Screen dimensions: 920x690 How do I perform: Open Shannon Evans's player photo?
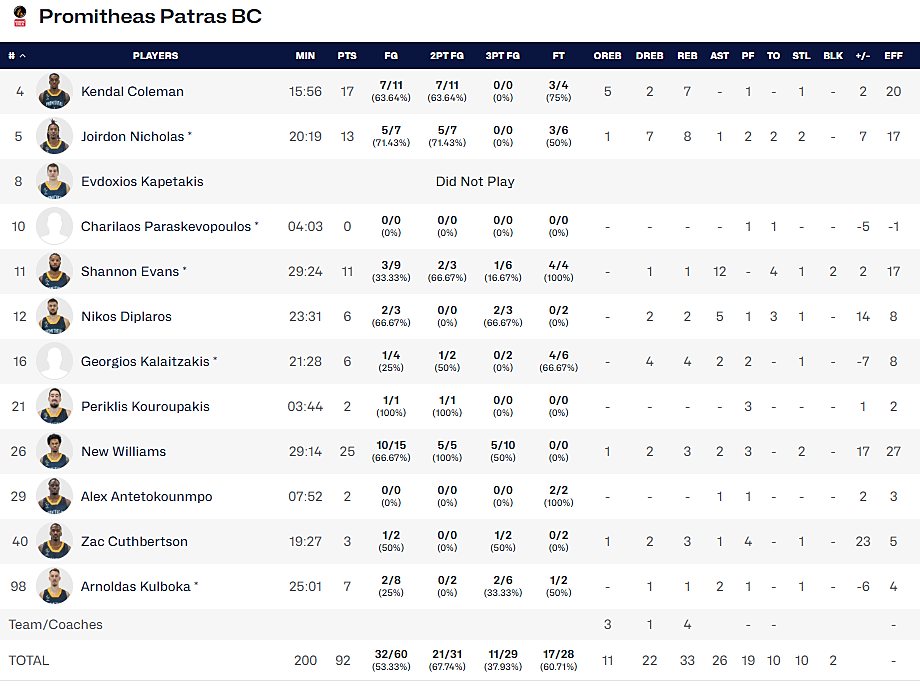[x=54, y=271]
